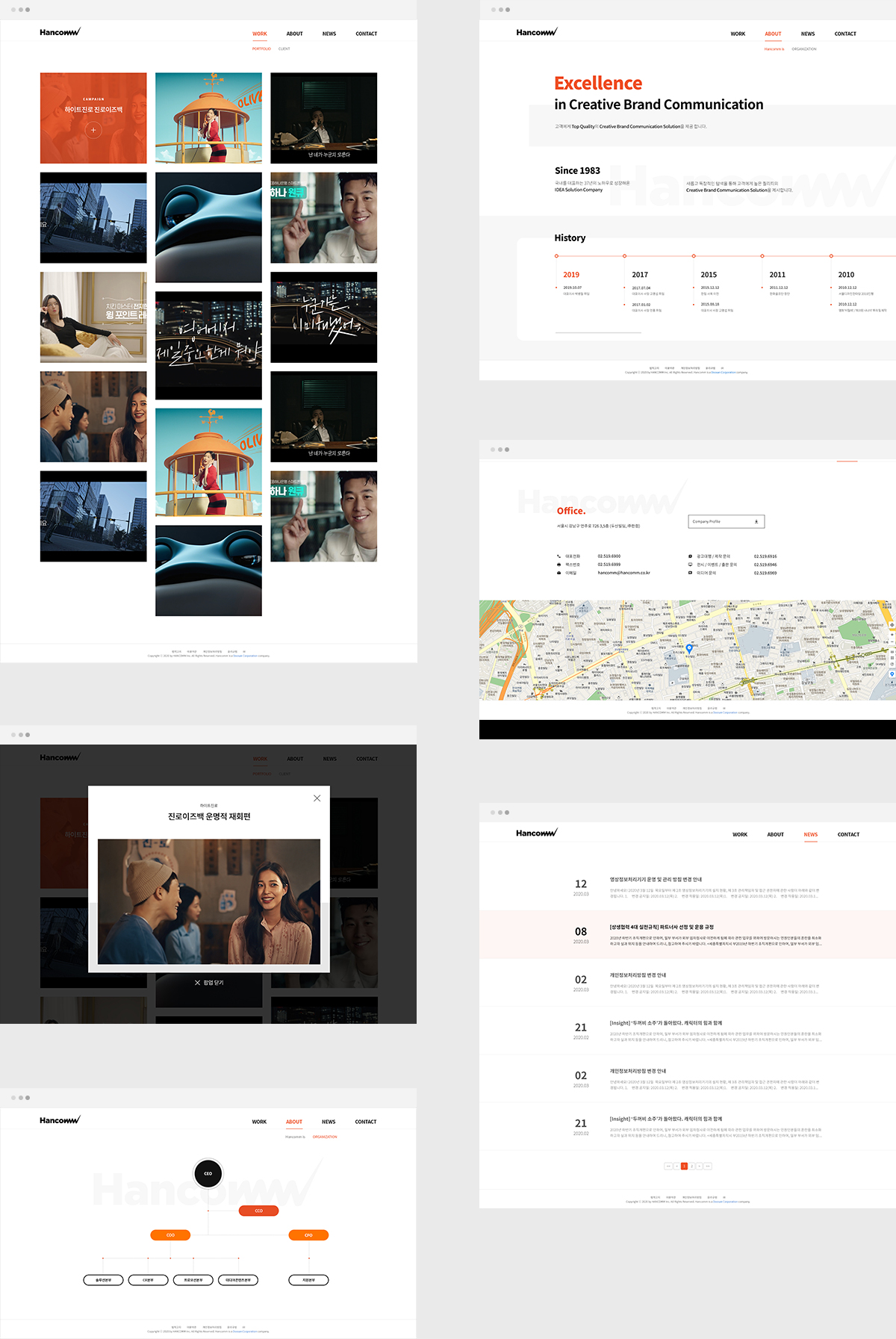Open the ORGANIZATION sub-tab on the Excellence page
Viewport: 896px width, 1339px height.
tap(804, 49)
